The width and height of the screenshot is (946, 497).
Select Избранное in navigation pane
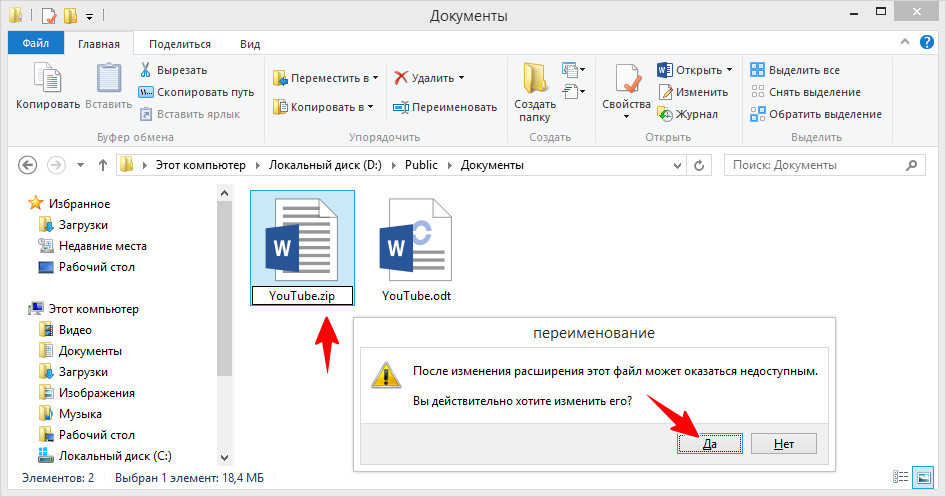point(69,204)
